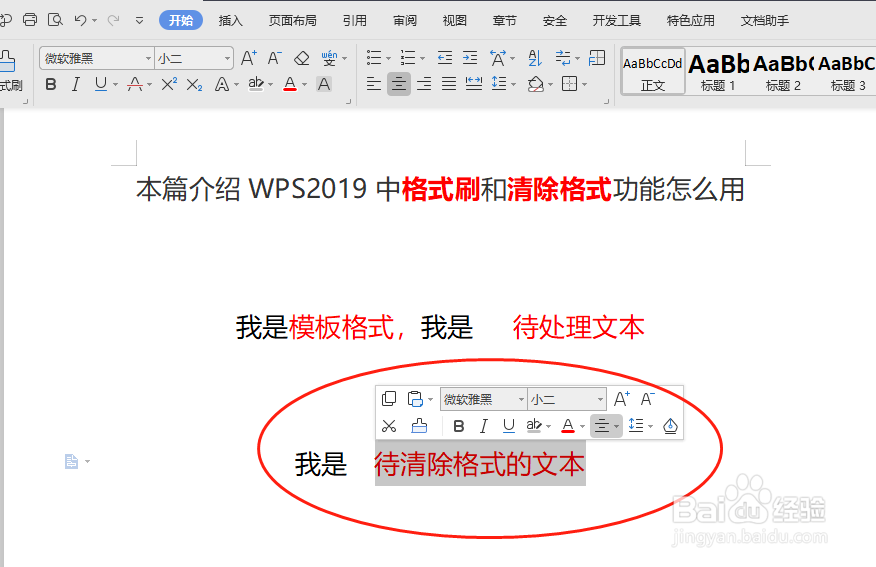Viewport: 876px width, 567px height.
Task: Expand ribbon underline style arrow
Action: (116, 85)
